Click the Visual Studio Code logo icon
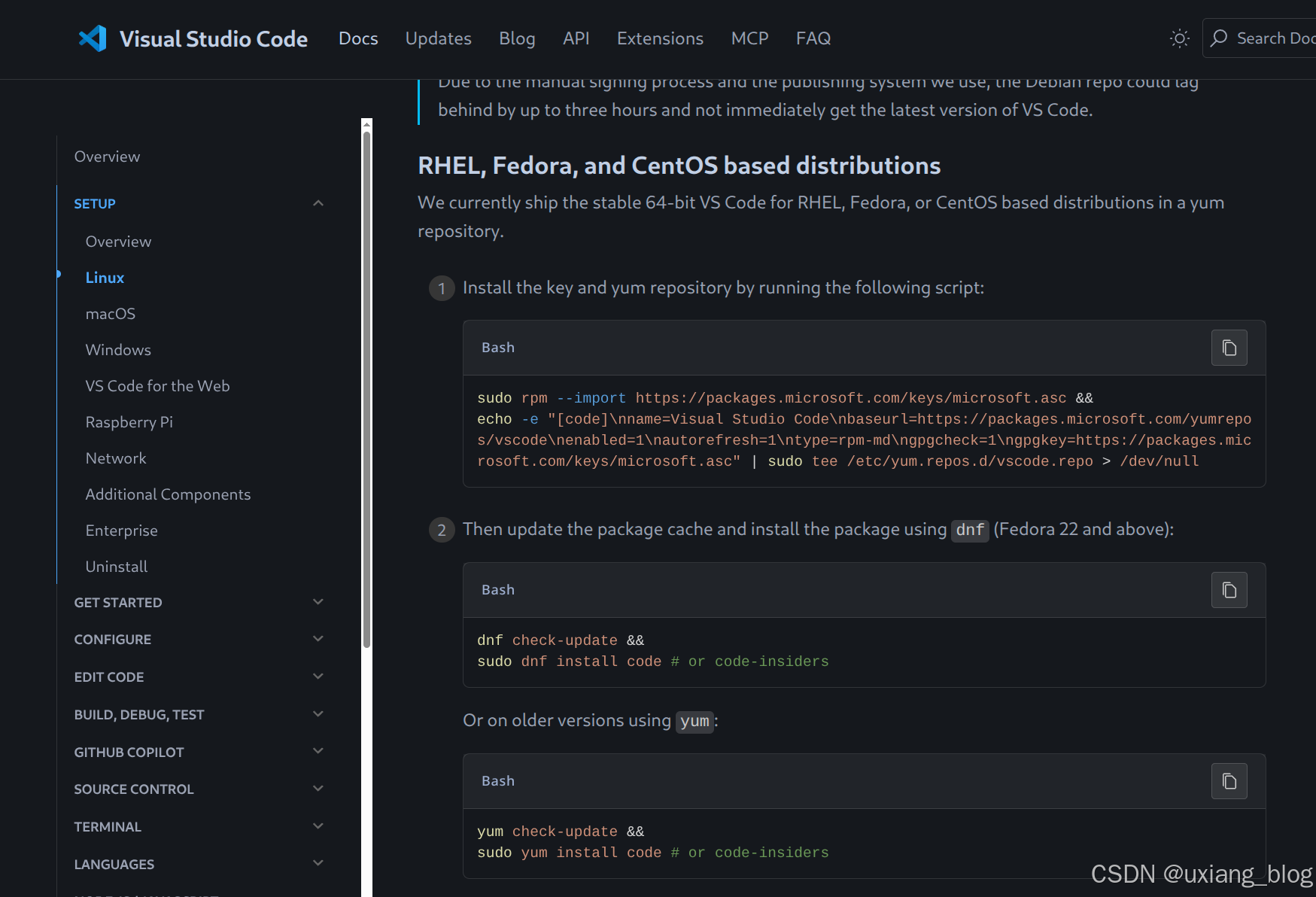The image size is (1316, 897). (93, 38)
